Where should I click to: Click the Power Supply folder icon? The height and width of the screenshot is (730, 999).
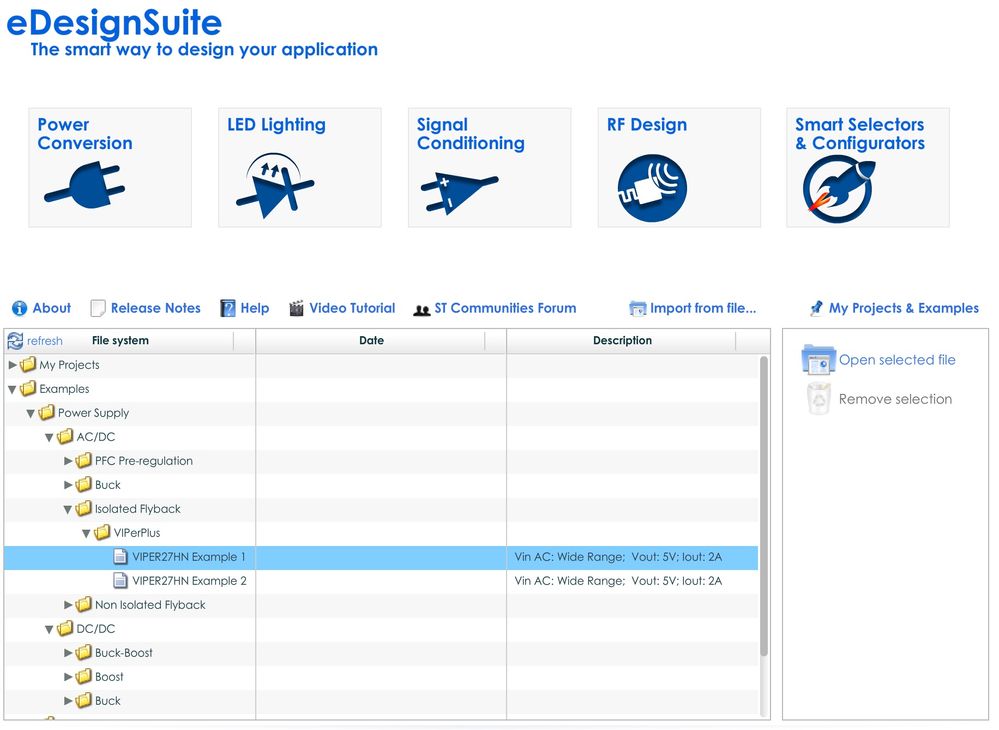[47, 413]
